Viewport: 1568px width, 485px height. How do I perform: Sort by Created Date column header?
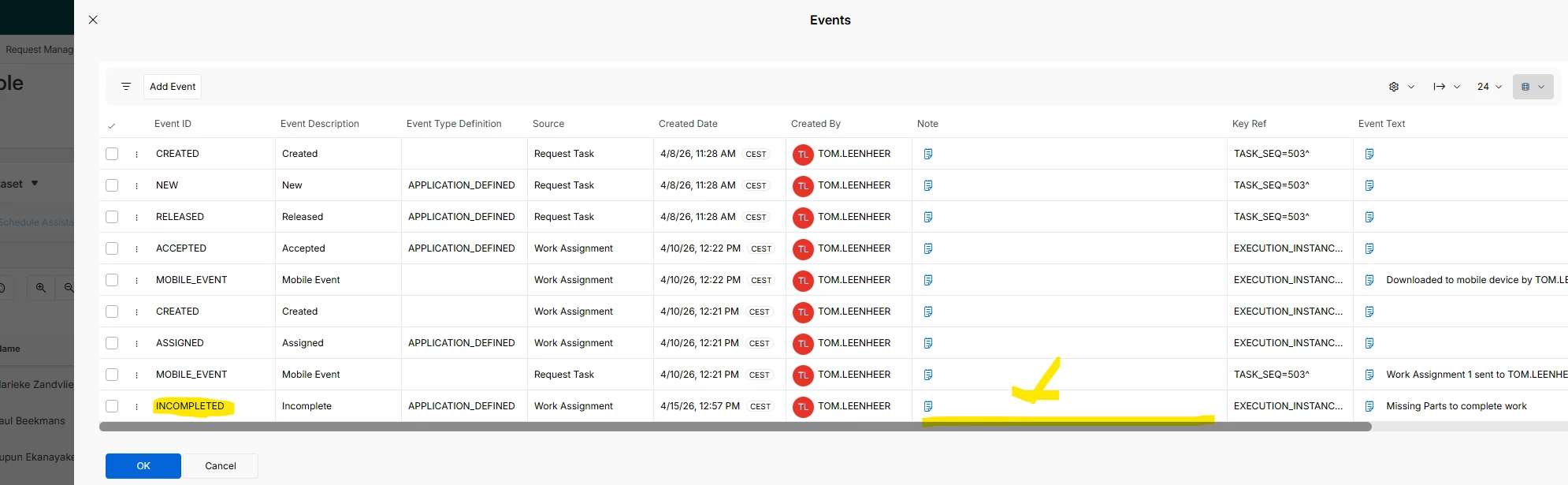tap(688, 124)
